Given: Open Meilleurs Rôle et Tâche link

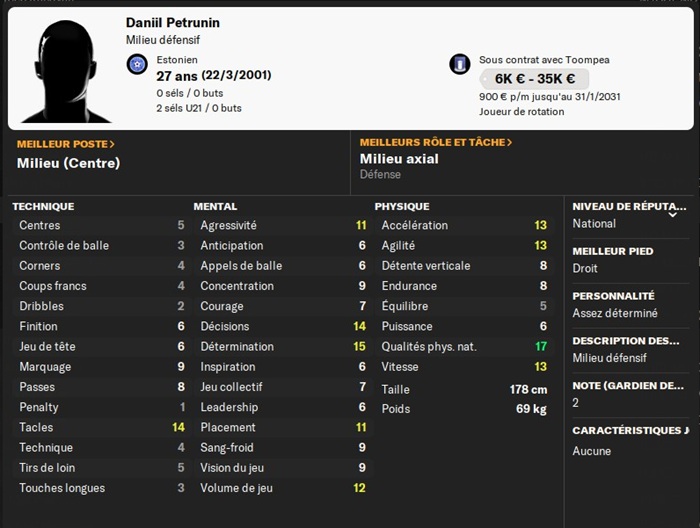Looking at the screenshot, I should coord(436,143).
